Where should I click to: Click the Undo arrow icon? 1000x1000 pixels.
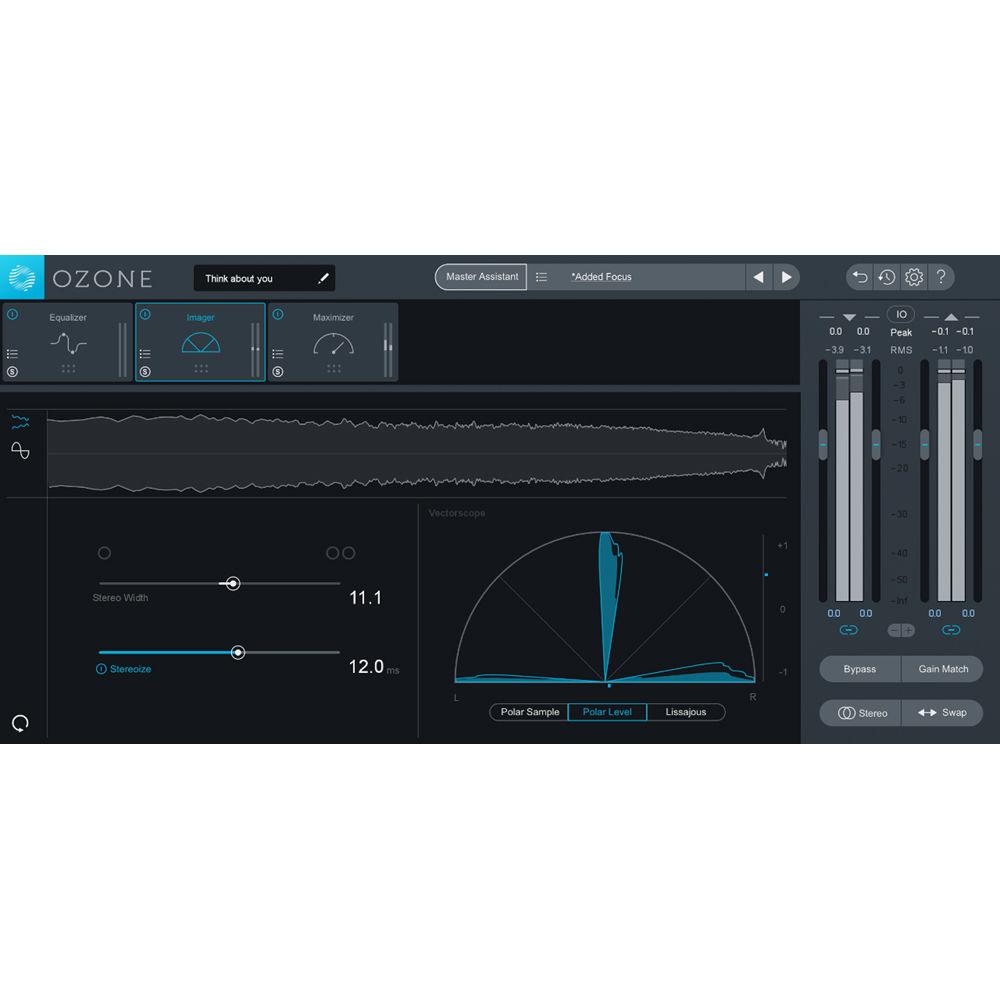[860, 277]
